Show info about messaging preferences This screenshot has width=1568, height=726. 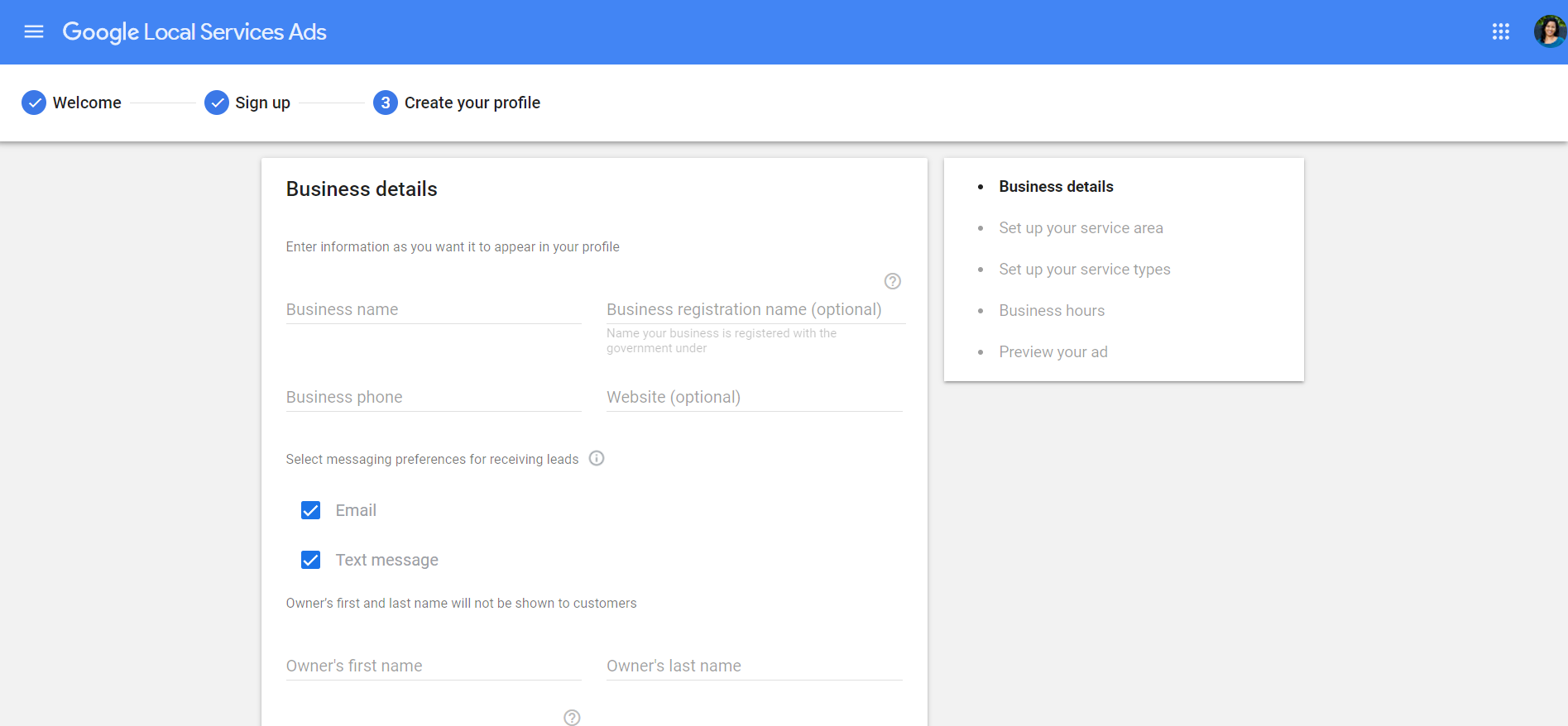(597, 458)
